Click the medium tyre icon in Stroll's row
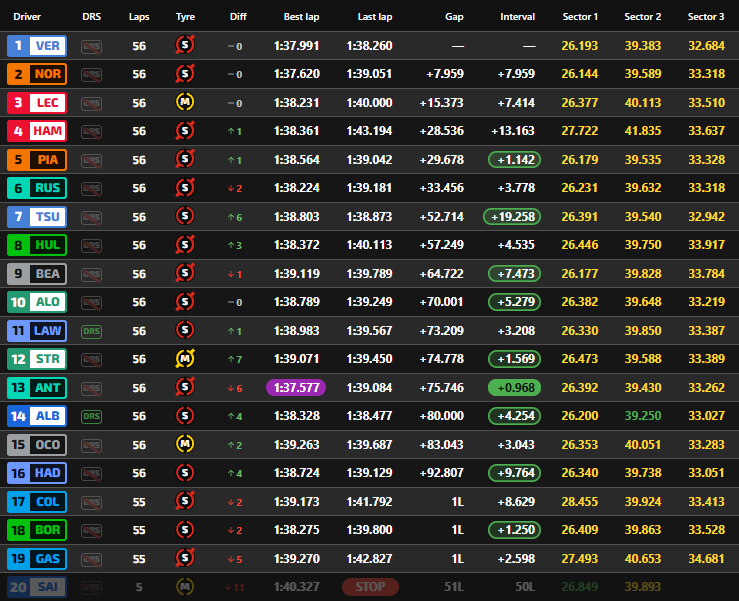This screenshot has height=601, width=739. (x=185, y=359)
